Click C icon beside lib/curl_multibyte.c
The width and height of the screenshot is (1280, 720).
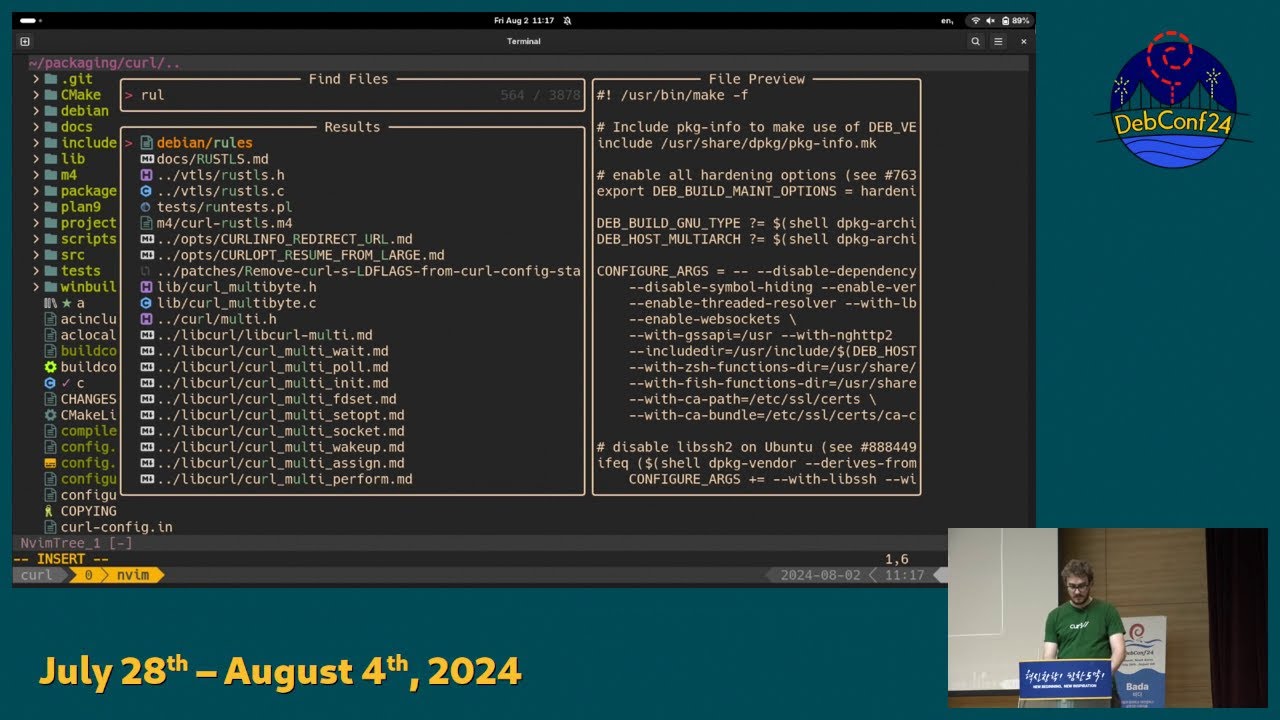(146, 303)
